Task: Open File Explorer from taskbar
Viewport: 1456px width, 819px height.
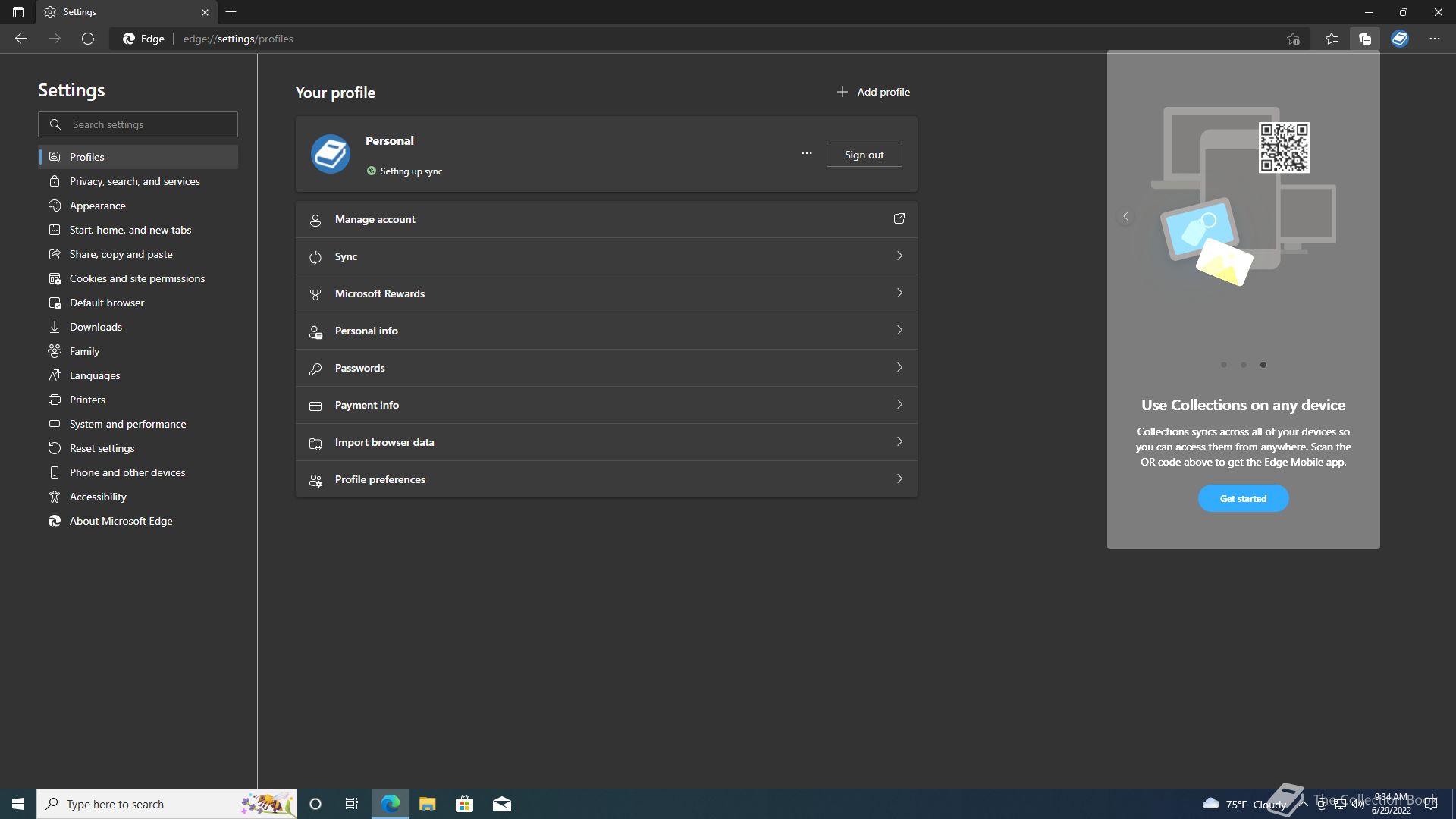Action: [428, 804]
